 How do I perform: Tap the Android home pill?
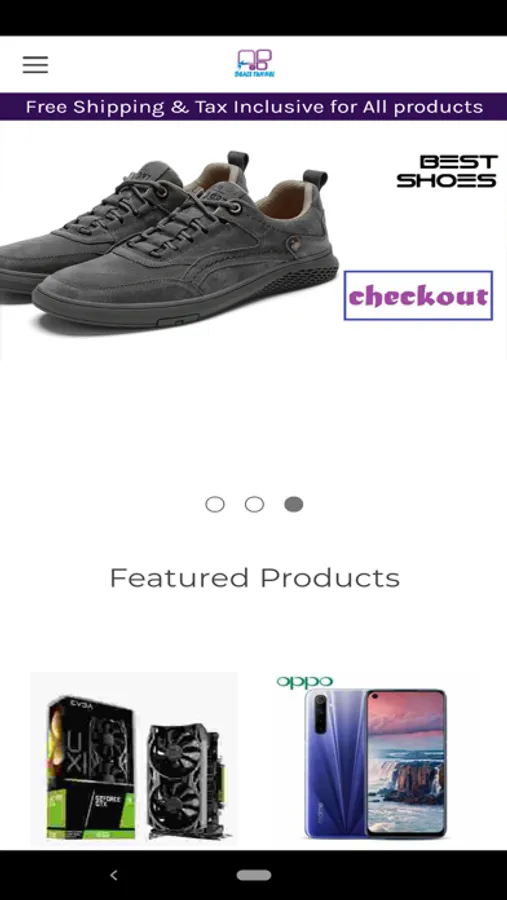point(254,875)
